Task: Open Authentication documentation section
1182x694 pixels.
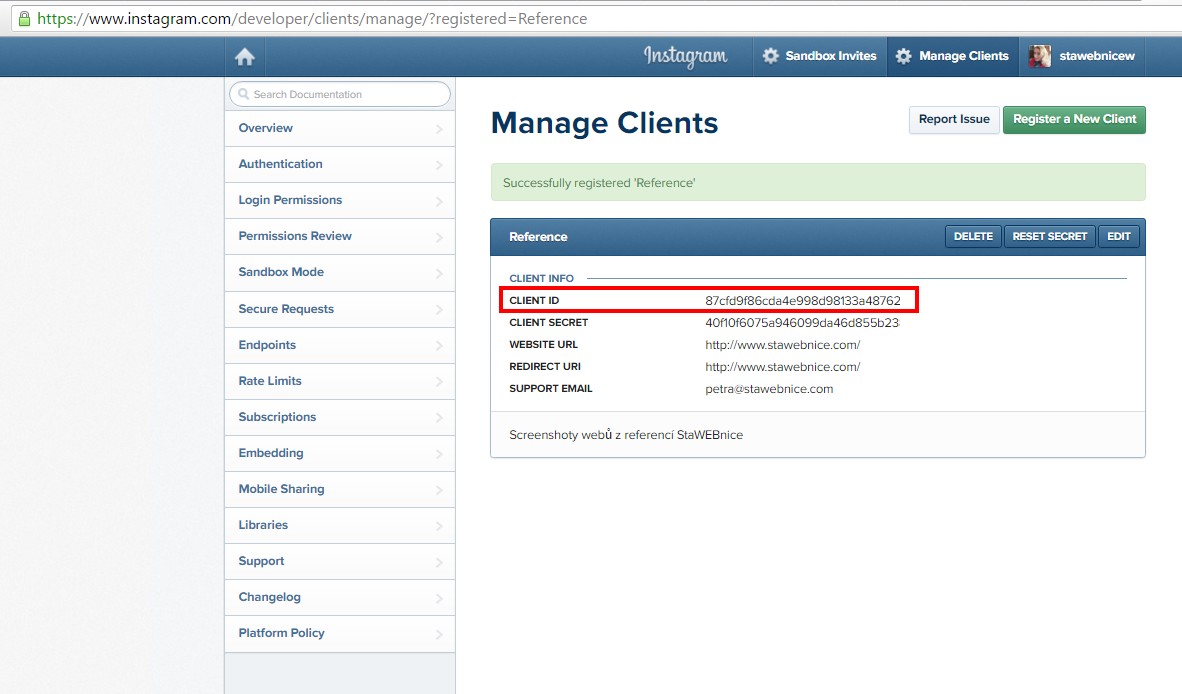Action: [x=340, y=164]
